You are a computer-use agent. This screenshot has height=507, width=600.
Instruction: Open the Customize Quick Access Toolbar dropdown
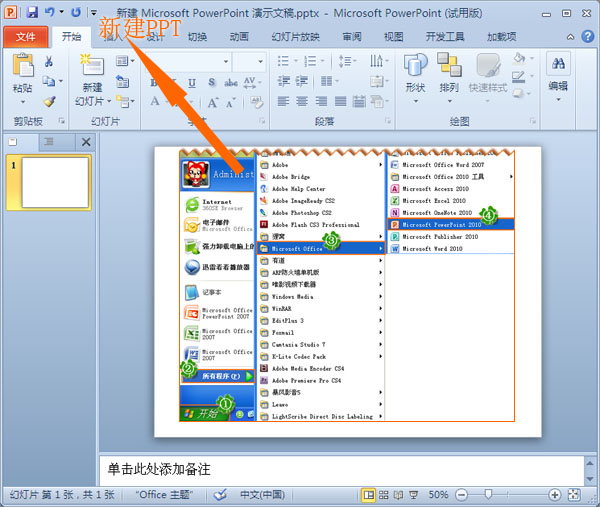[x=93, y=13]
